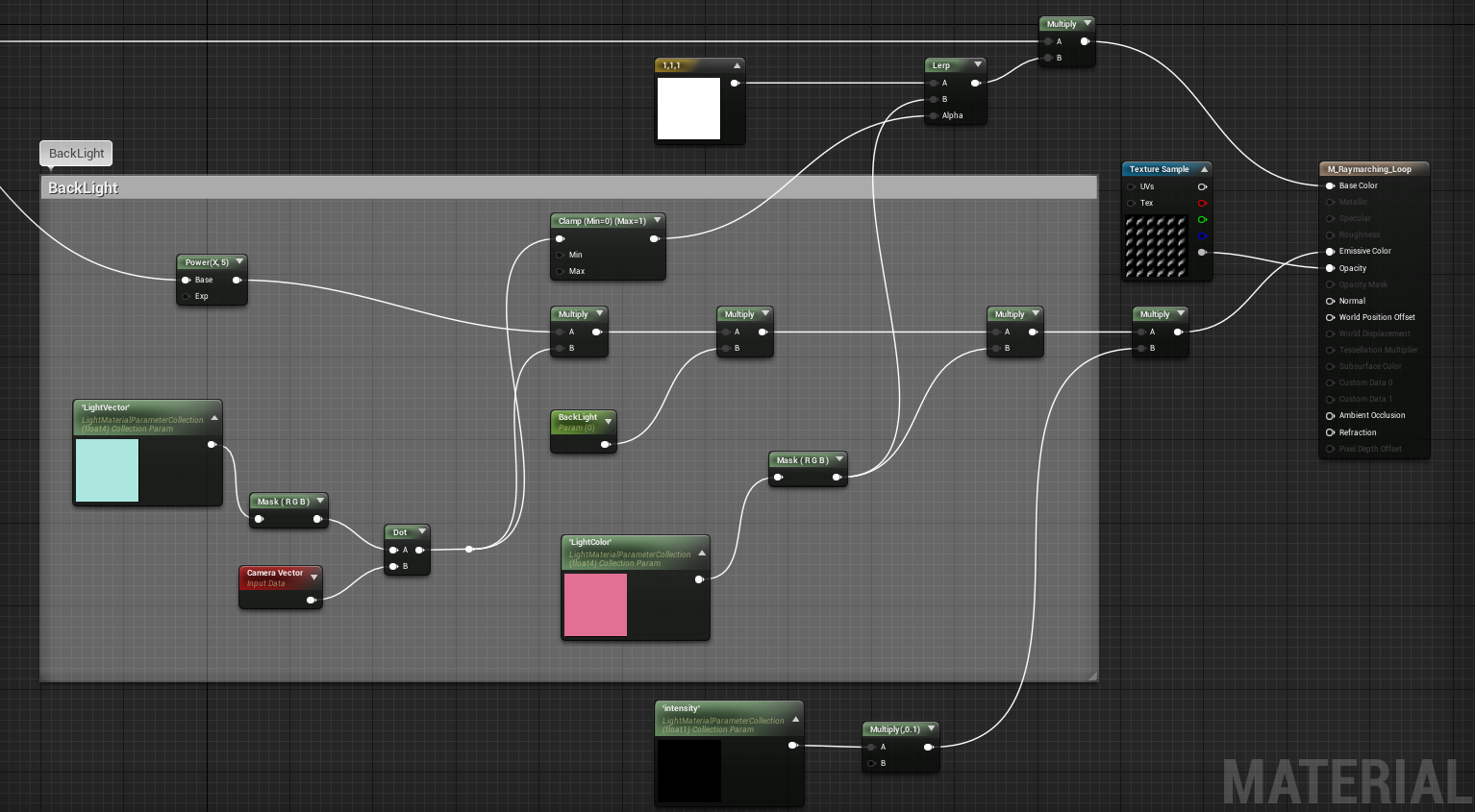
Task: Expand the Camera Vector node arrow
Action: (314, 577)
